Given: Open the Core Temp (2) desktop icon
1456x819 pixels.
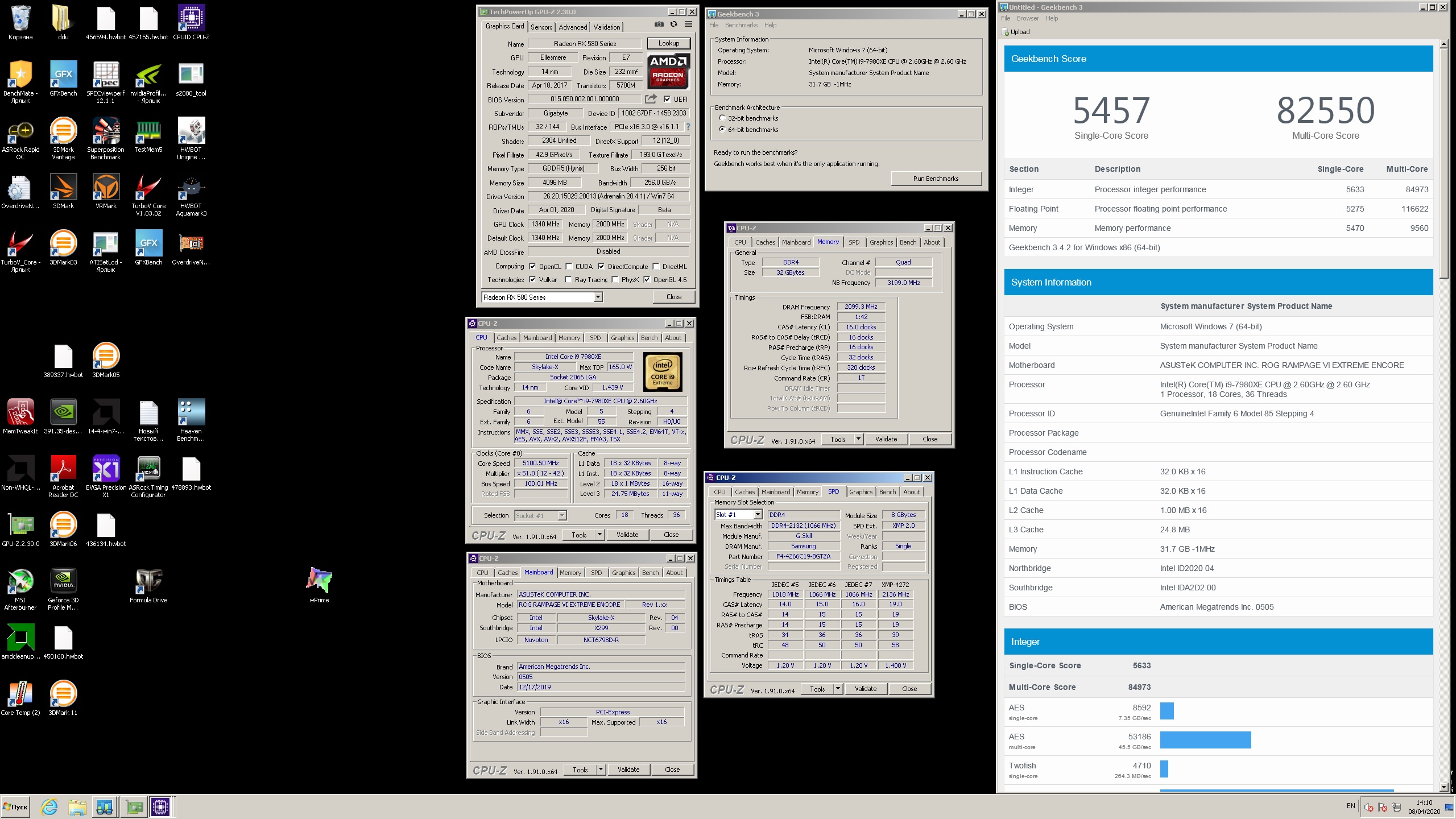Looking at the screenshot, I should point(20,697).
